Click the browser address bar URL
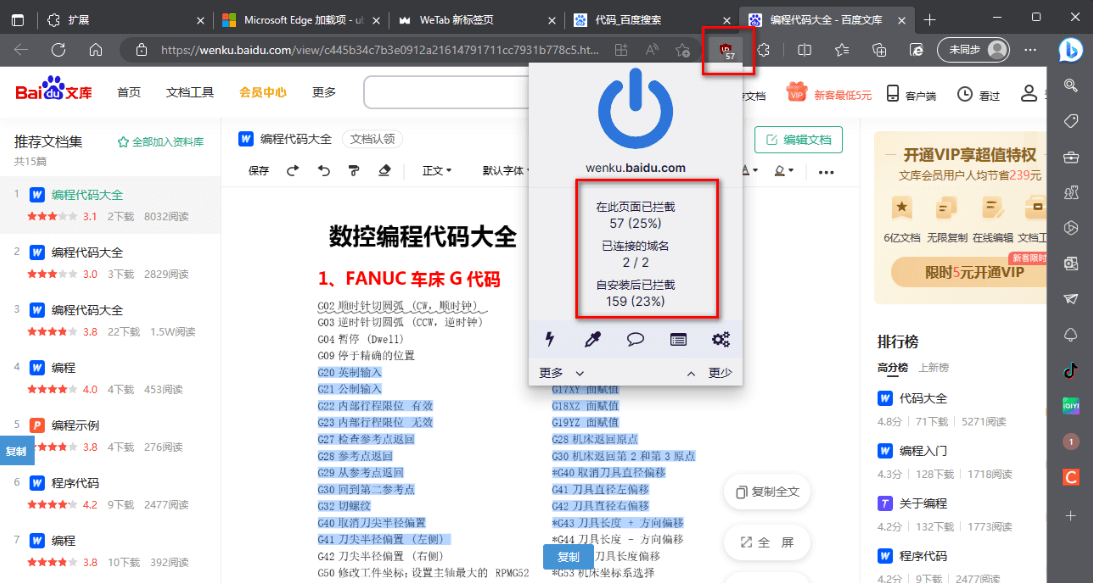The width and height of the screenshot is (1093, 583). [x=380, y=50]
